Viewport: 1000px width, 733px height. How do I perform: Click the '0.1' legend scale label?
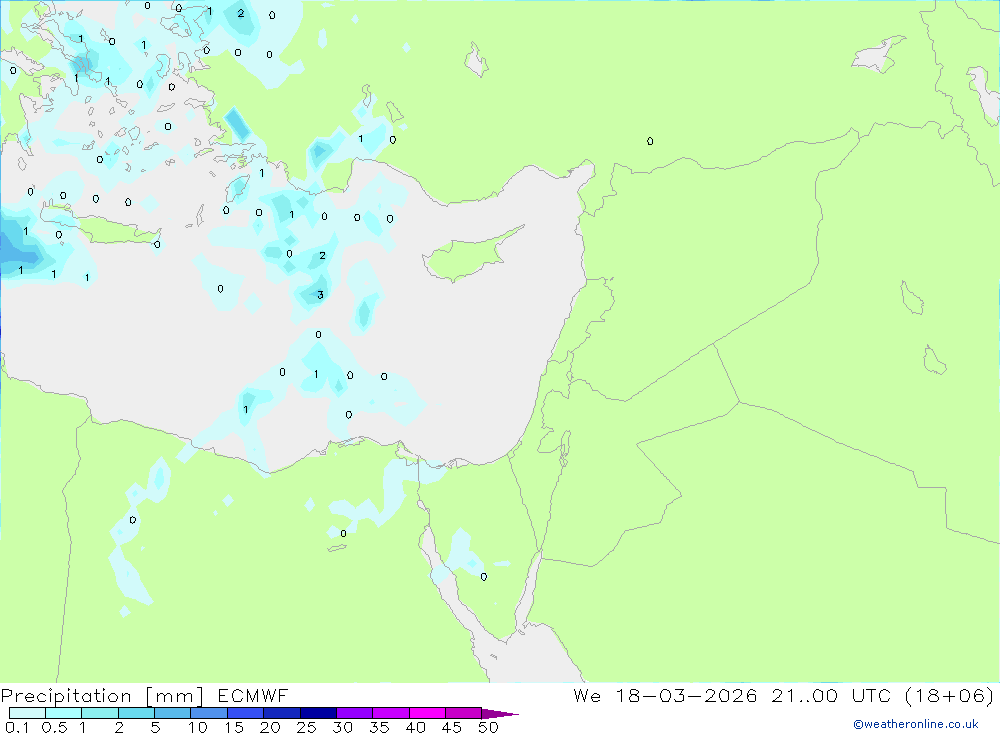click(17, 727)
